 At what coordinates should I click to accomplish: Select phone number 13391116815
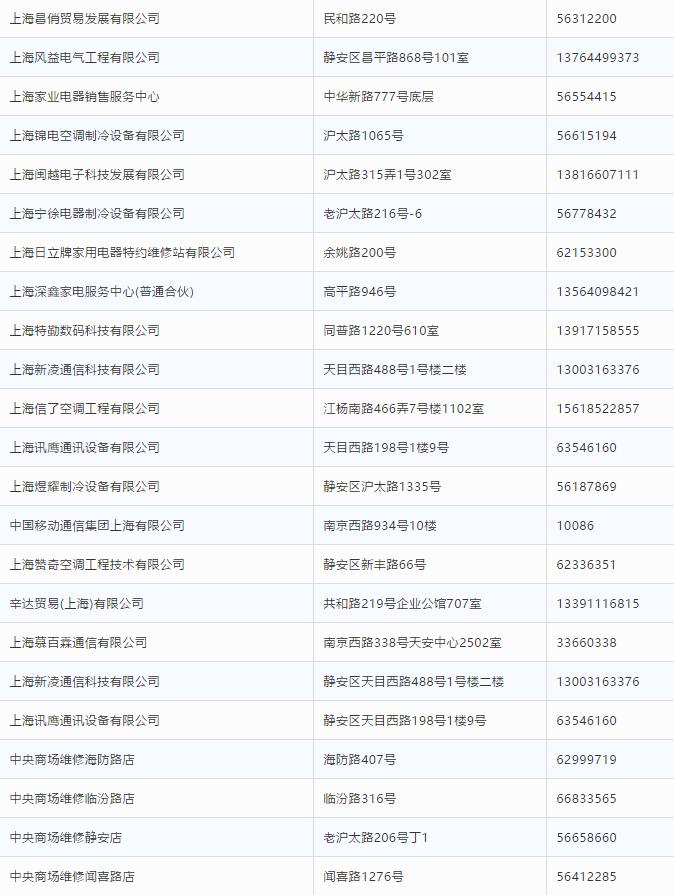click(x=598, y=603)
